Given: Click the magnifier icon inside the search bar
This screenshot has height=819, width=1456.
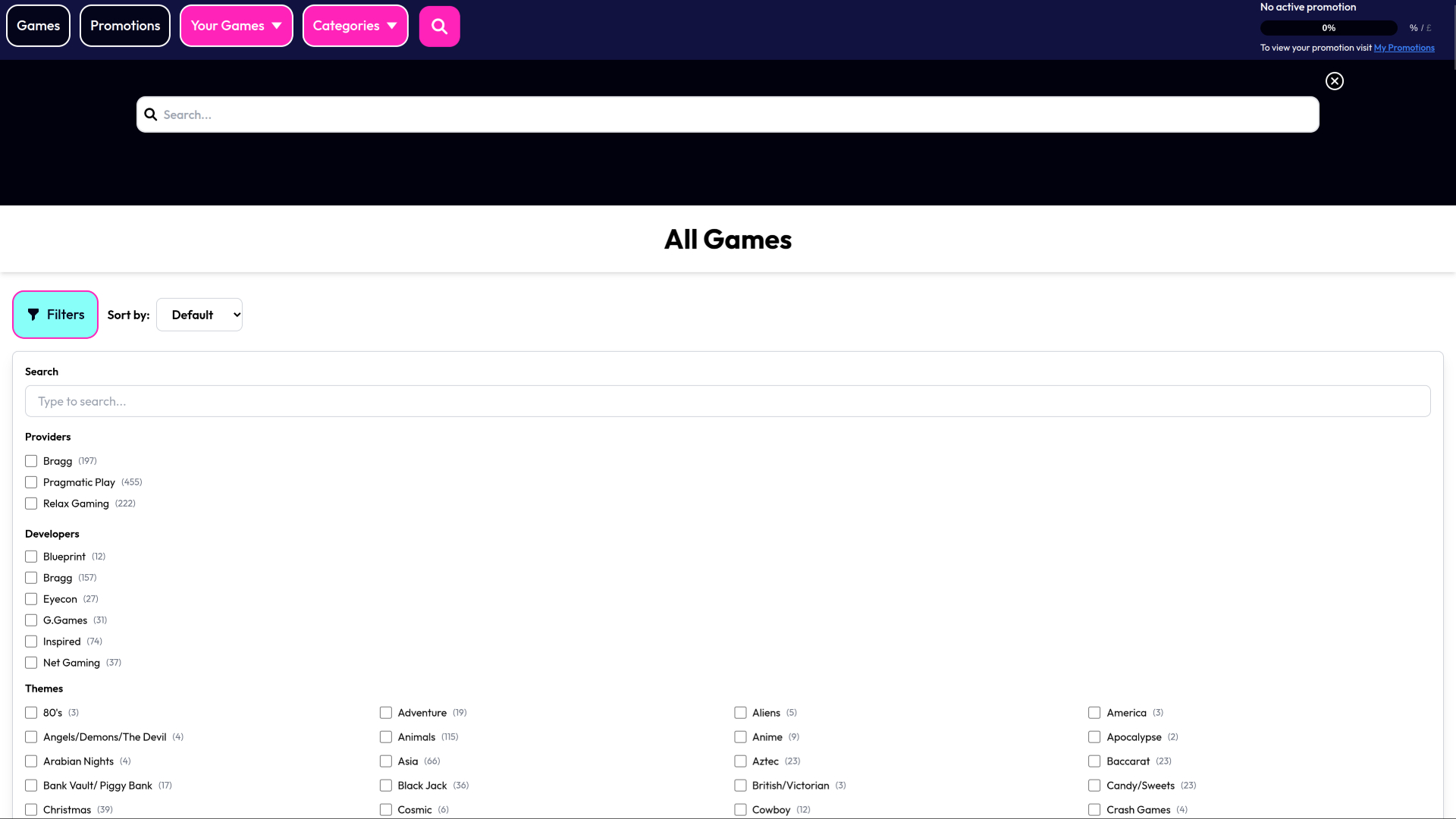Looking at the screenshot, I should [x=150, y=114].
